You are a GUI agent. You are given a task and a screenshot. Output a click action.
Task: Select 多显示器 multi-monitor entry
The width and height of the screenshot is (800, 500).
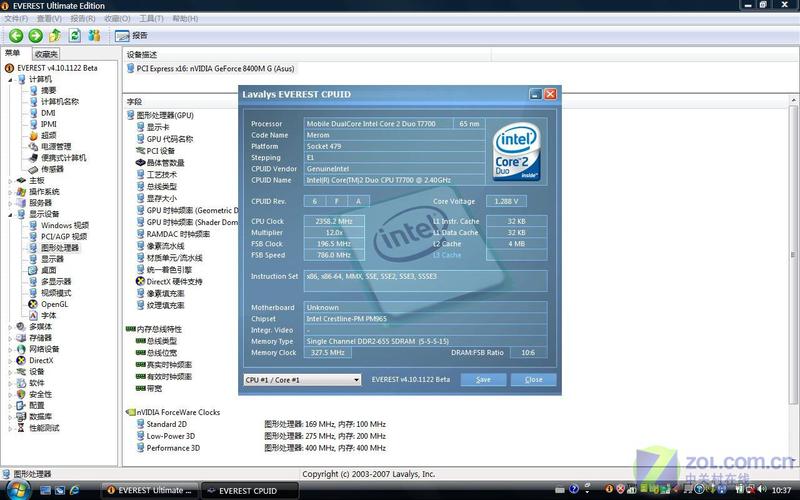point(56,281)
